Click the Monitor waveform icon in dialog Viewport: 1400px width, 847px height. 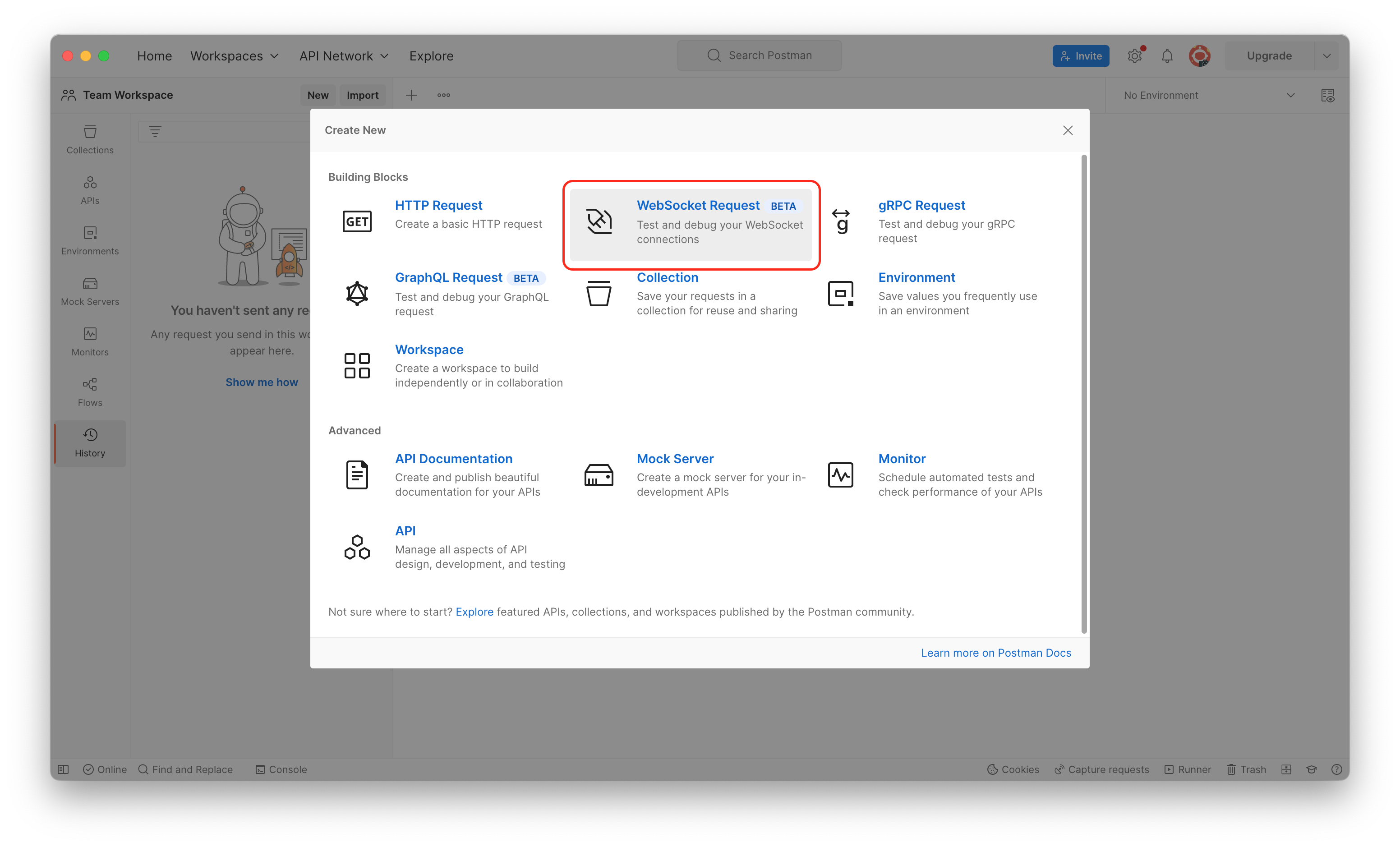point(840,475)
